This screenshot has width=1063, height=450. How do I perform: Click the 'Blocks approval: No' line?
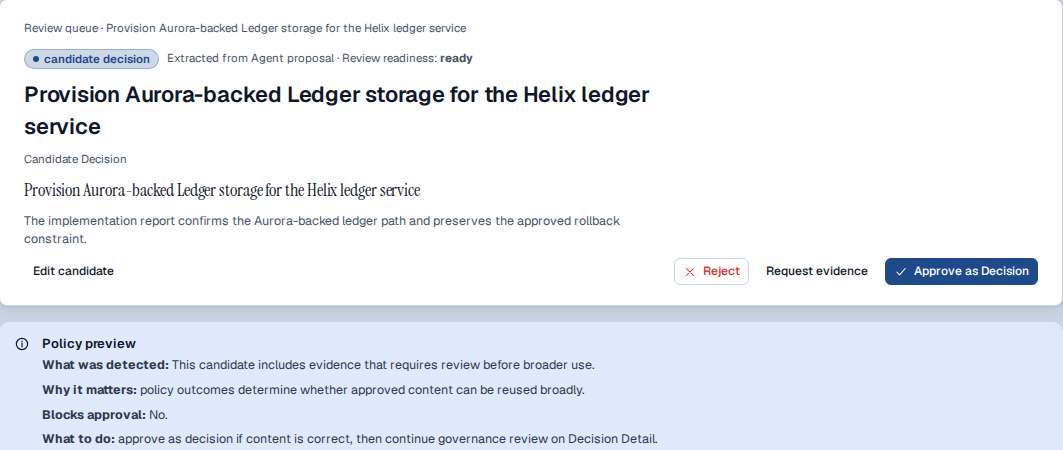[x=105, y=415]
